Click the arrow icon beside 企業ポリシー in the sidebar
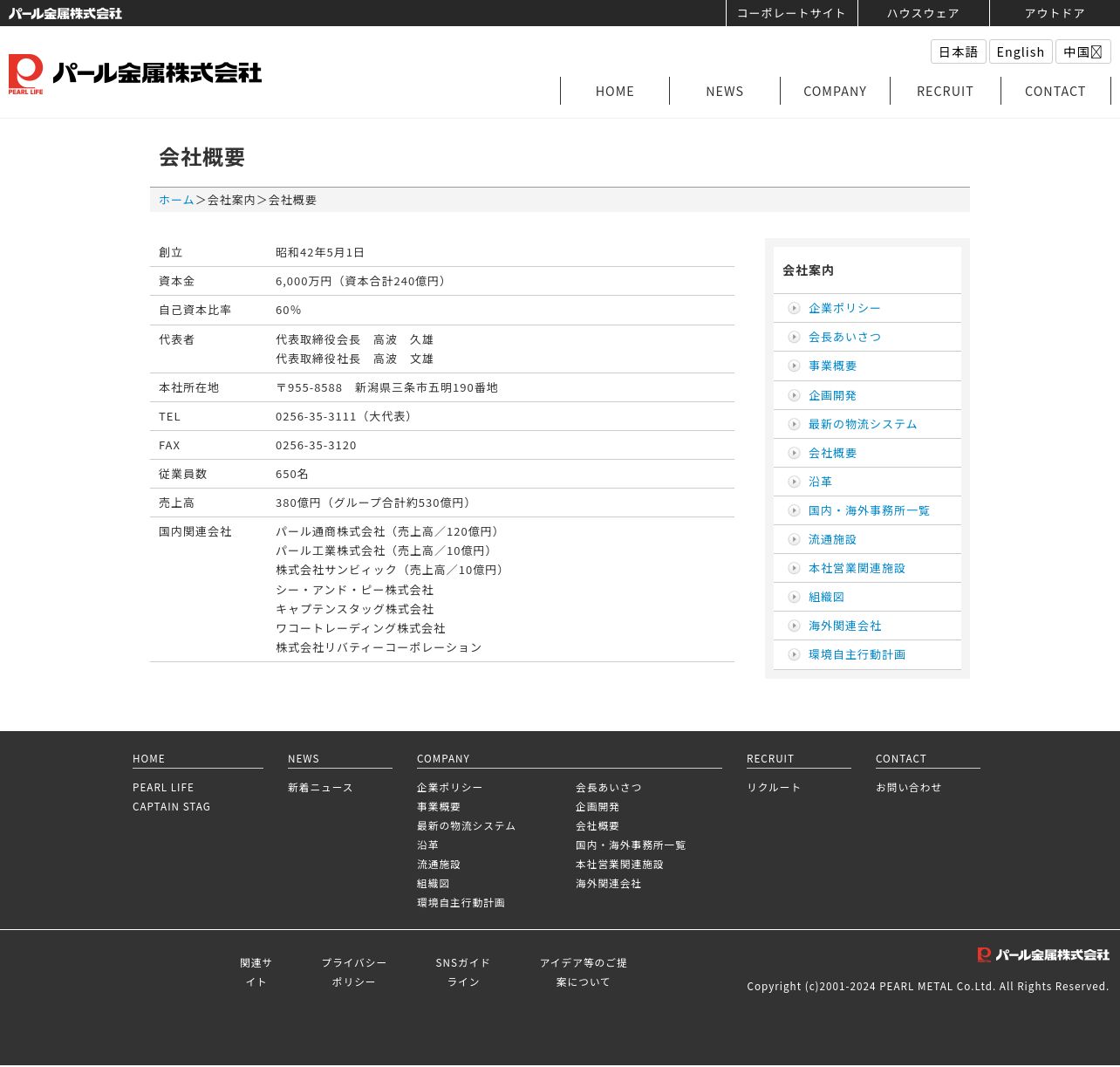This screenshot has width=1120, height=1067. point(794,308)
